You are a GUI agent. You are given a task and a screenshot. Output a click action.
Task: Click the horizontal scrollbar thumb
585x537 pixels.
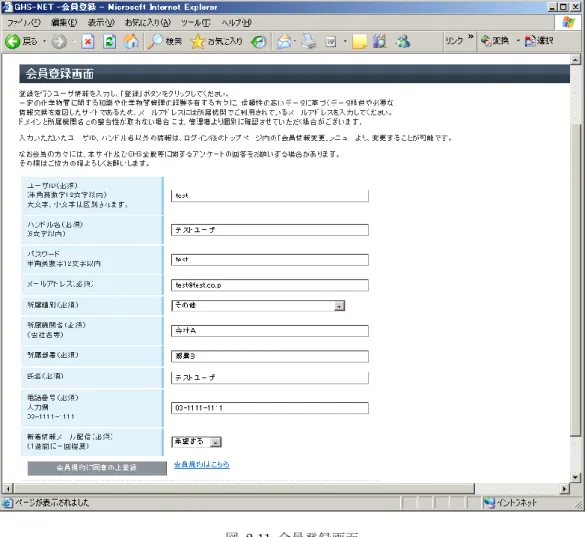pyautogui.click(x=244, y=488)
